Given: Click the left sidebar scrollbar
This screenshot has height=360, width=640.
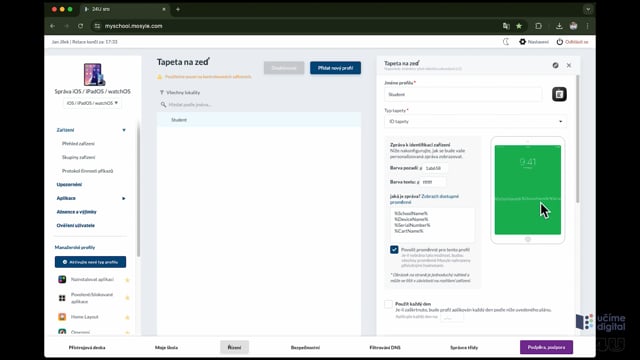Looking at the screenshot, I should point(138,190).
